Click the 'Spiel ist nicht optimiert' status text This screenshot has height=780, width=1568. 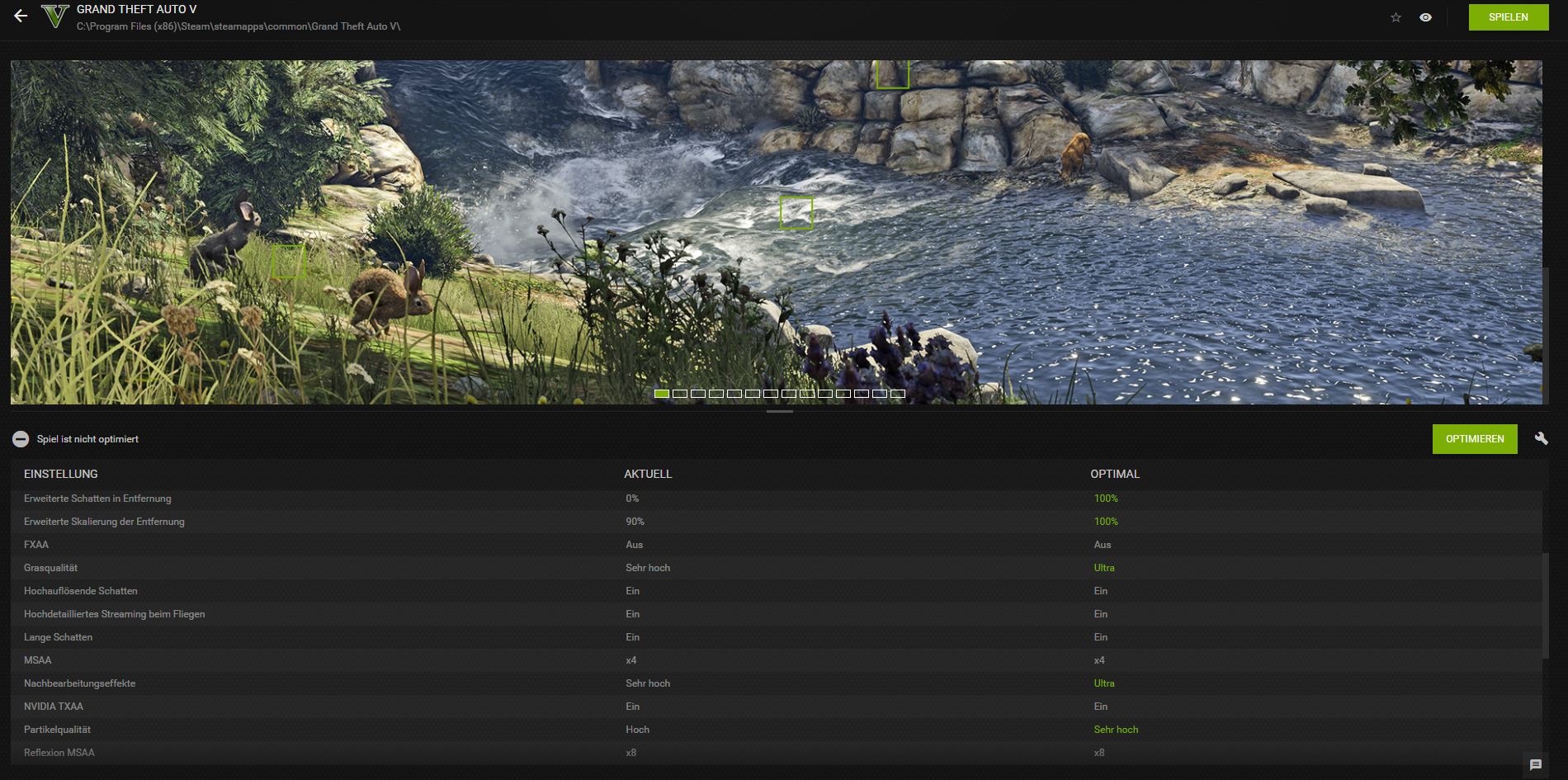pyautogui.click(x=87, y=439)
